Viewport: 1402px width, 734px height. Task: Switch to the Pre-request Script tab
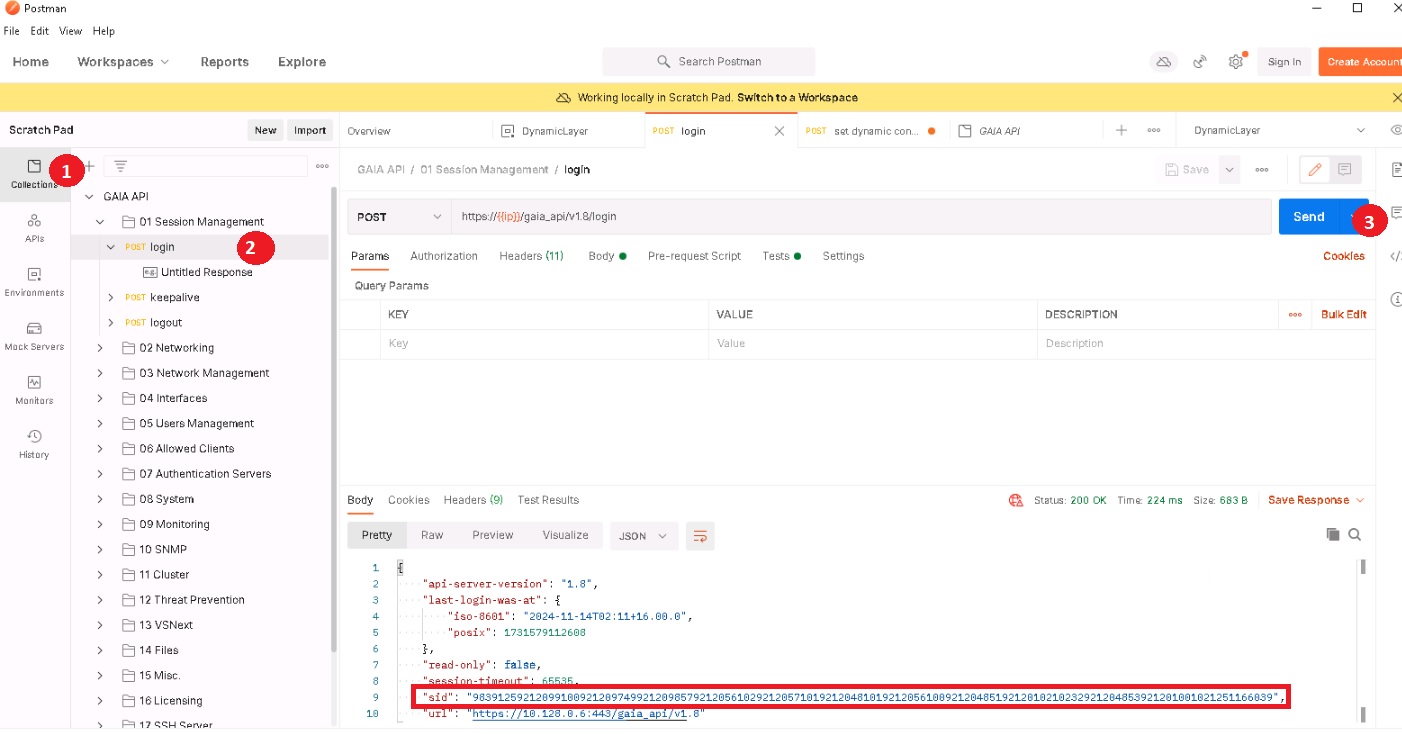[x=694, y=256]
